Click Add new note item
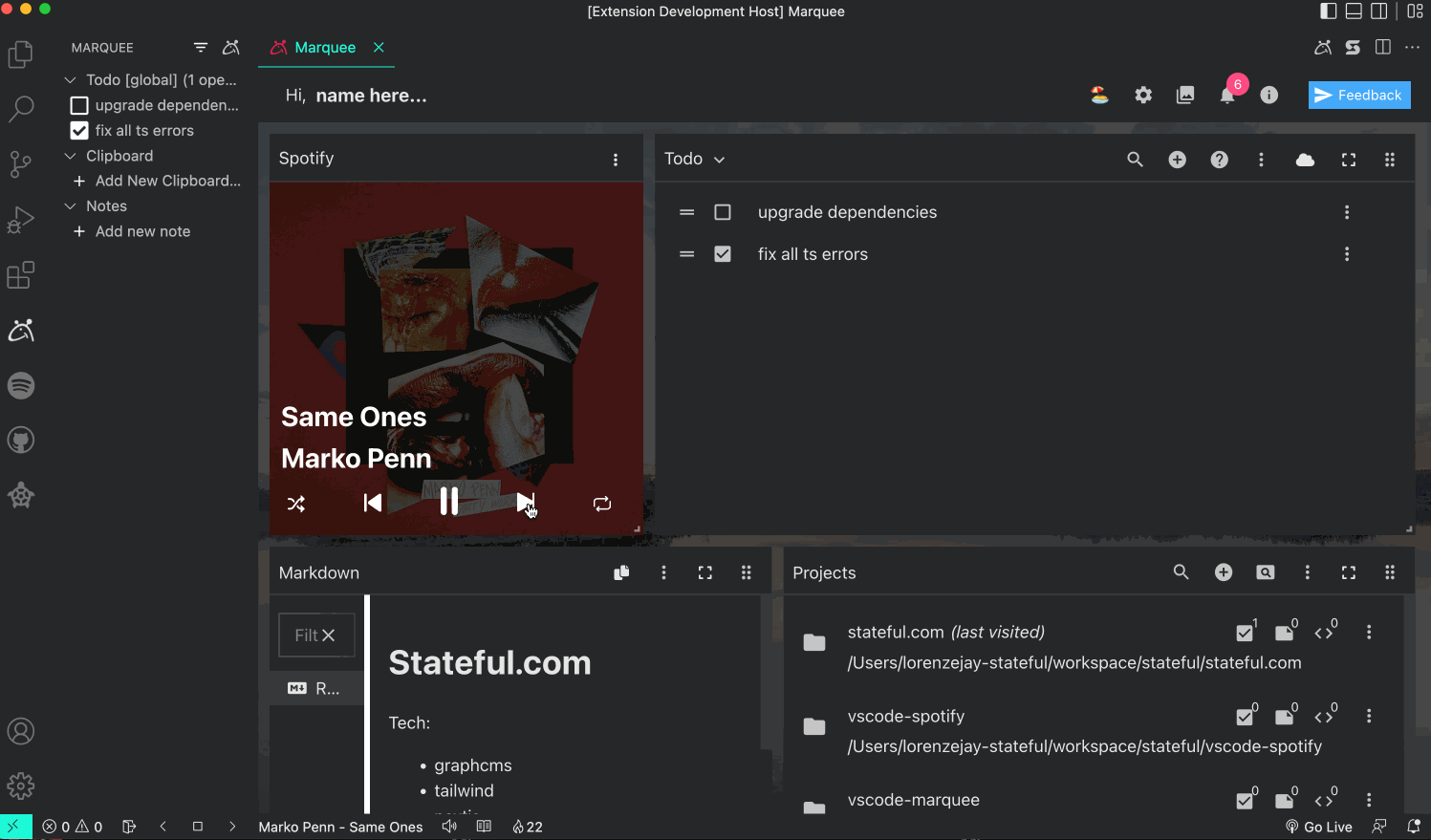 [x=133, y=231]
